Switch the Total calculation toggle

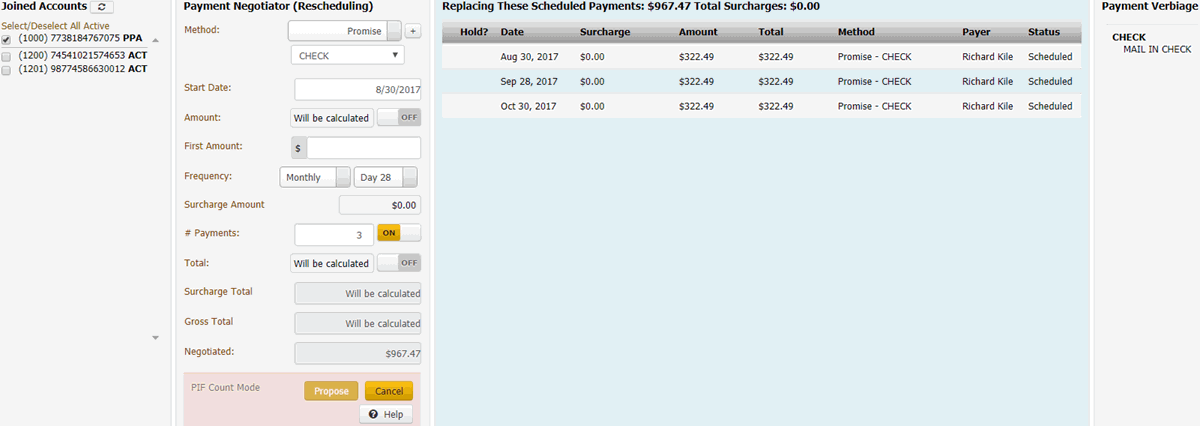(x=398, y=263)
